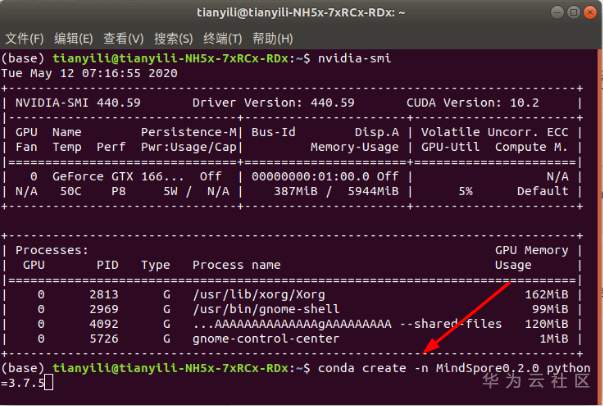Click gnome-control-center process name
Viewport: 603px width, 406px height.
266,339
